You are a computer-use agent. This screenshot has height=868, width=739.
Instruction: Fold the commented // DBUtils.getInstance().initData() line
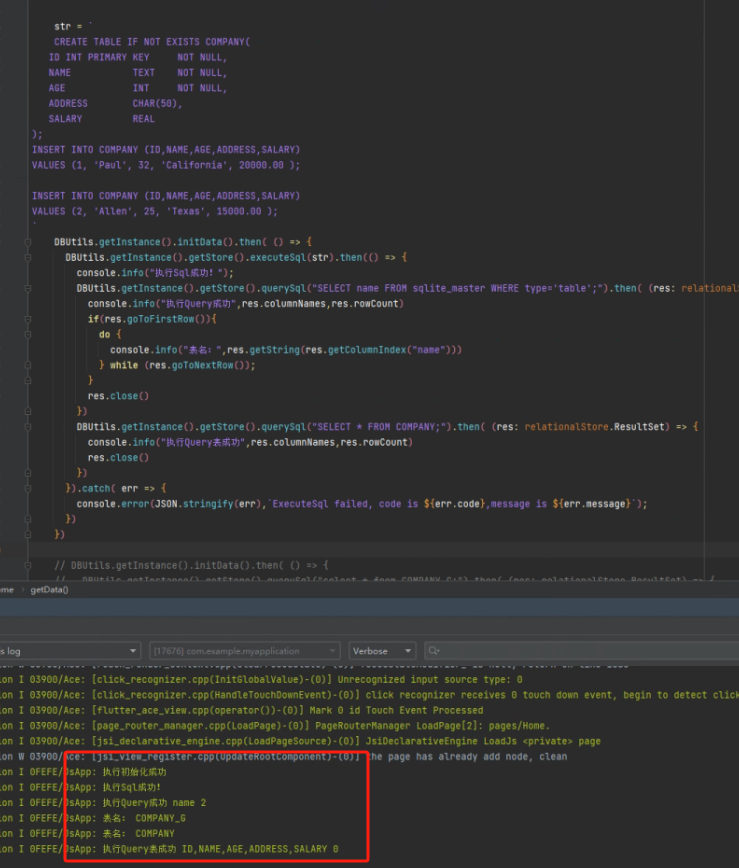point(28,565)
